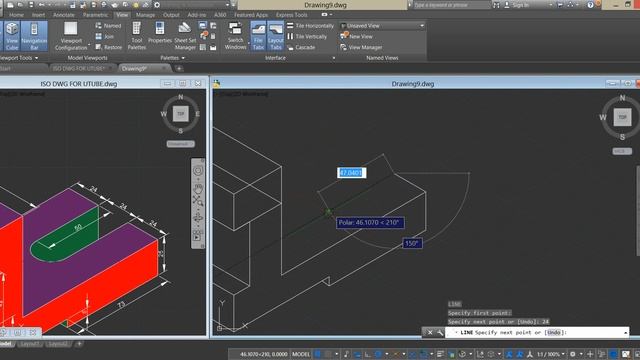Toggle grid display in status bar
The image size is (640, 360).
[318, 354]
